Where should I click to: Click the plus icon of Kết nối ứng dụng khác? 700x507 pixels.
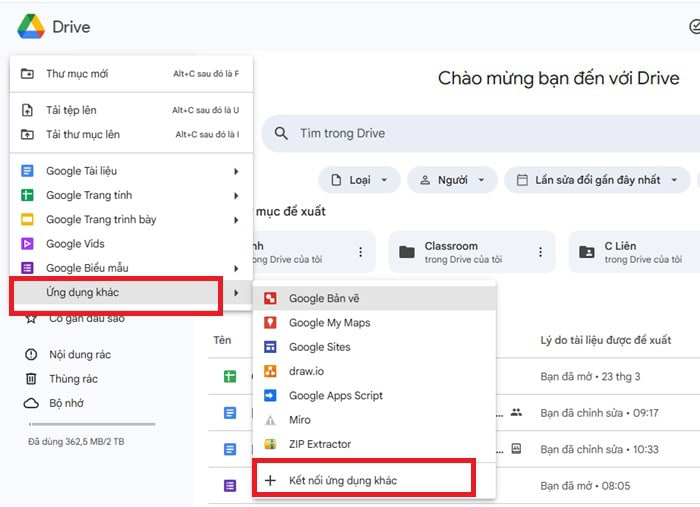(270, 480)
